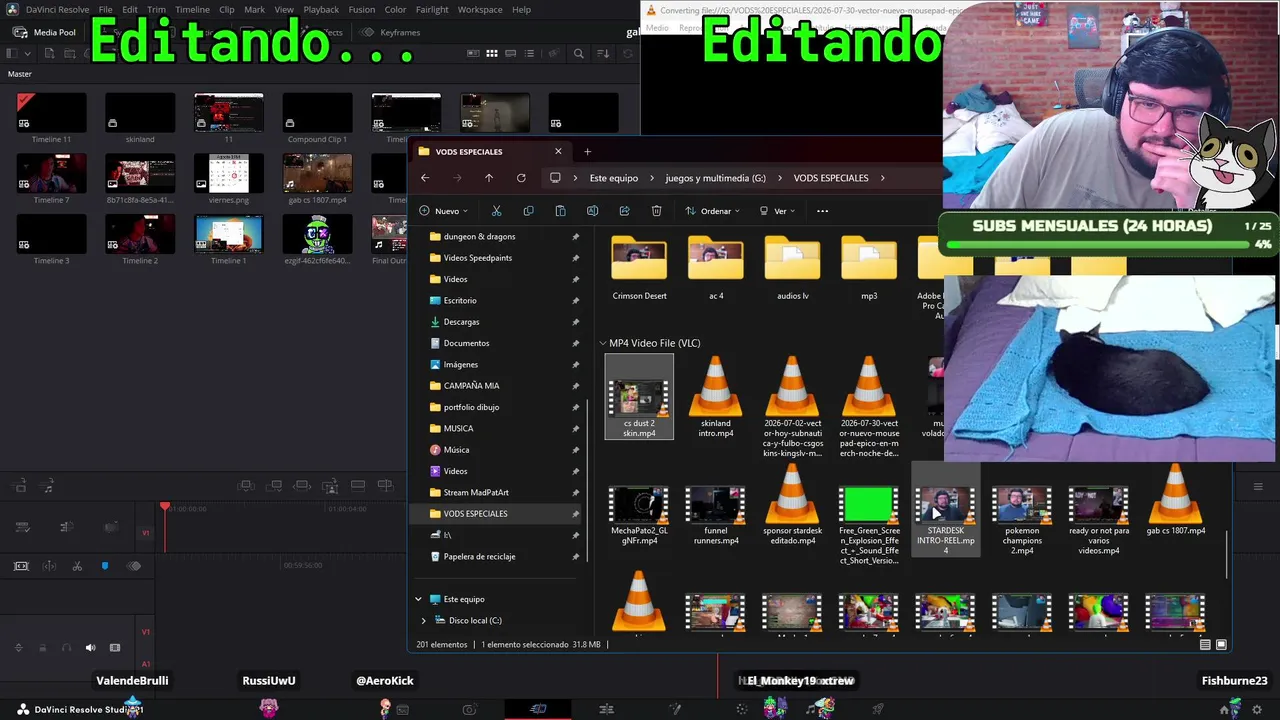Click the Share icon in Explorer toolbar
The image size is (1280, 720).
624,211
